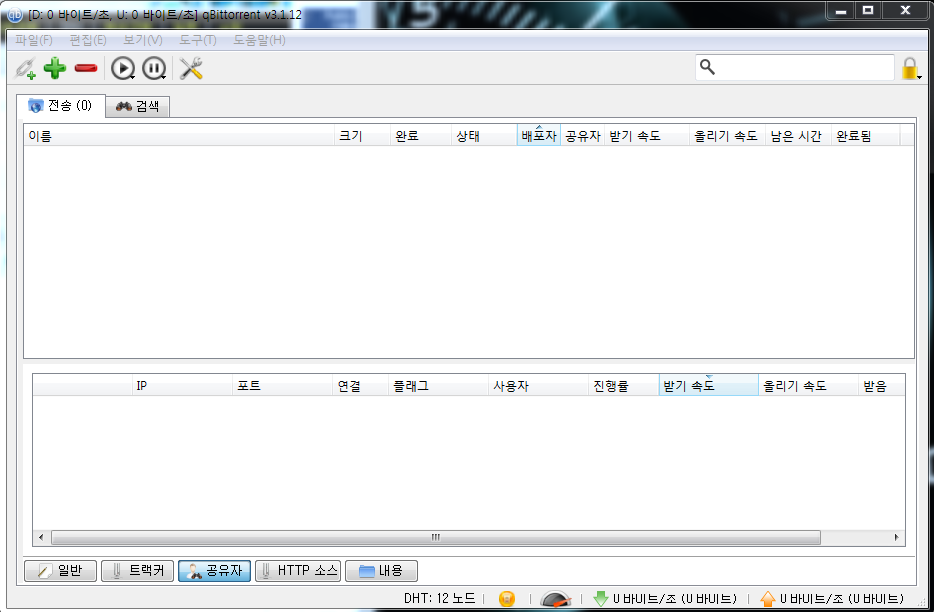Image resolution: width=934 pixels, height=612 pixels.
Task: Click the resume play button in toolbar
Action: pyautogui.click(x=123, y=69)
